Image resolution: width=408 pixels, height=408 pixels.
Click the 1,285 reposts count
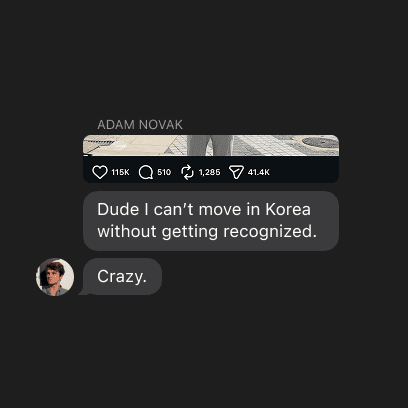point(209,172)
